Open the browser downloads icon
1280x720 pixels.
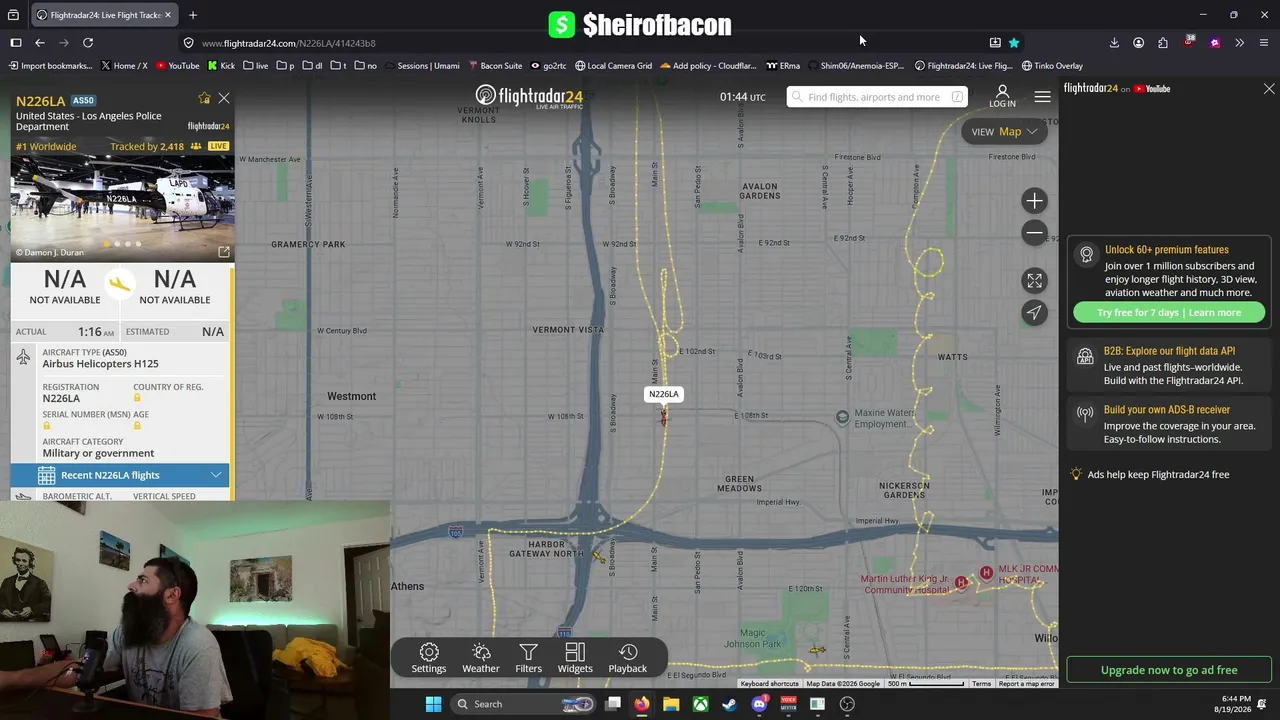click(1114, 43)
